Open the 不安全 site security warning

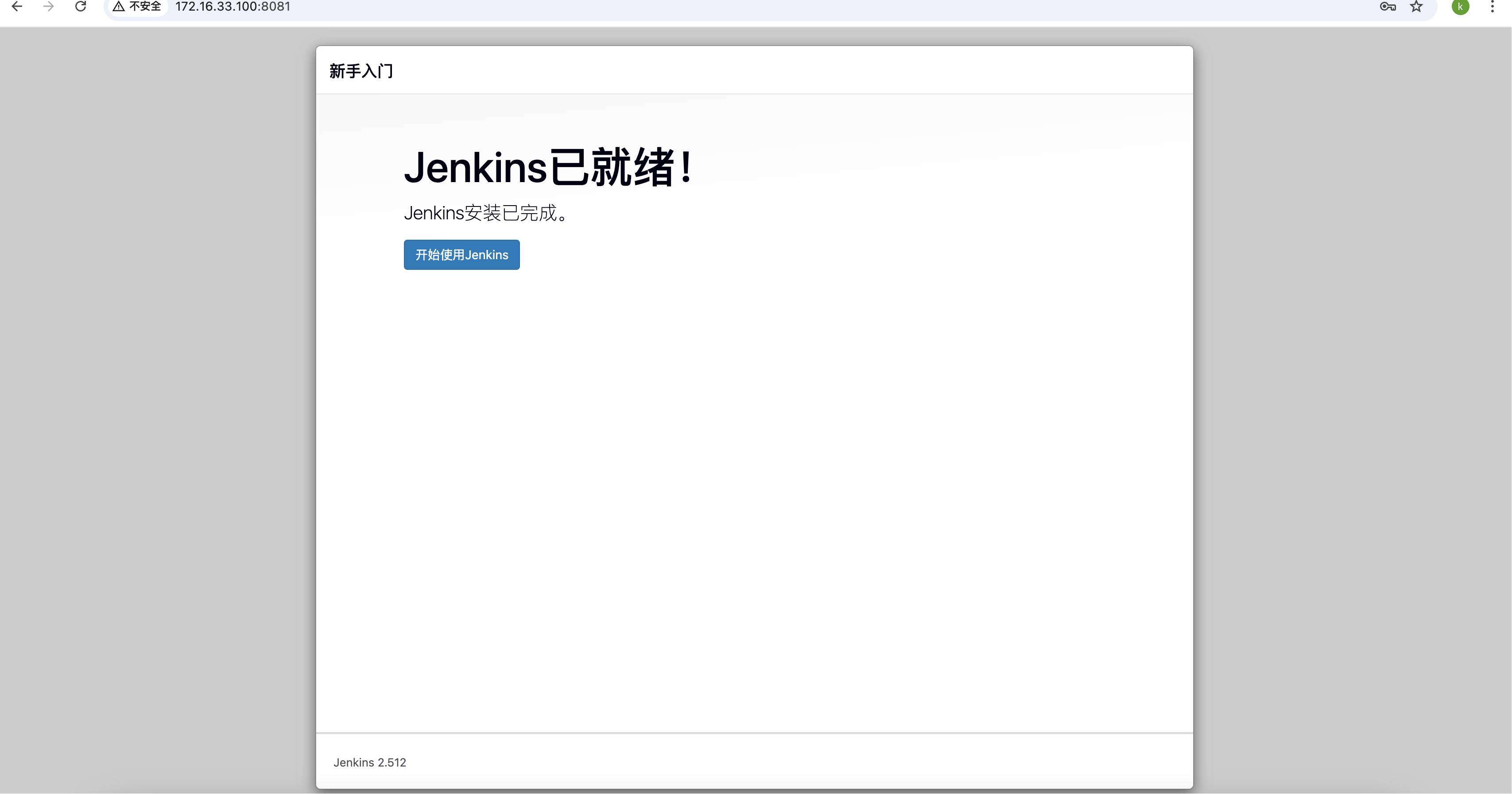pos(137,7)
